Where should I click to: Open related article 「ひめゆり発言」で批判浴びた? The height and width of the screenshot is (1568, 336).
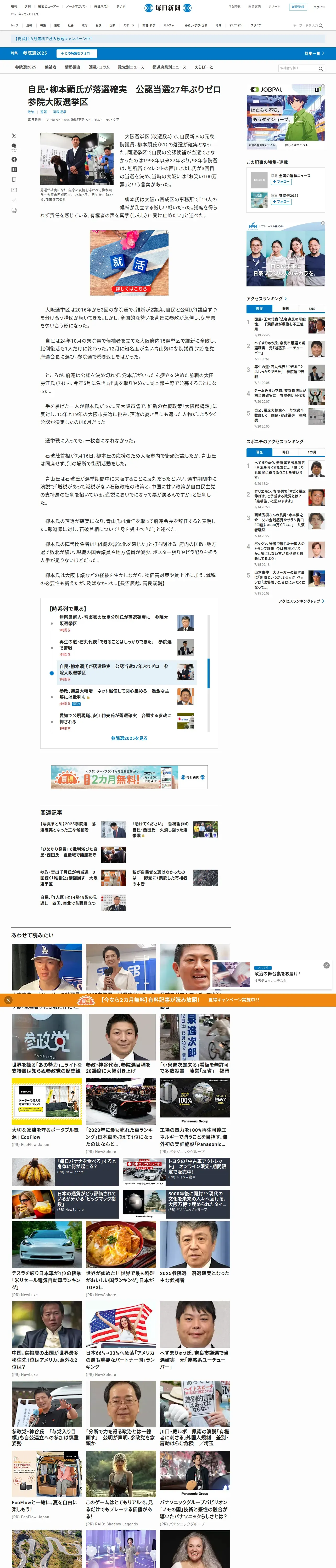point(68,852)
